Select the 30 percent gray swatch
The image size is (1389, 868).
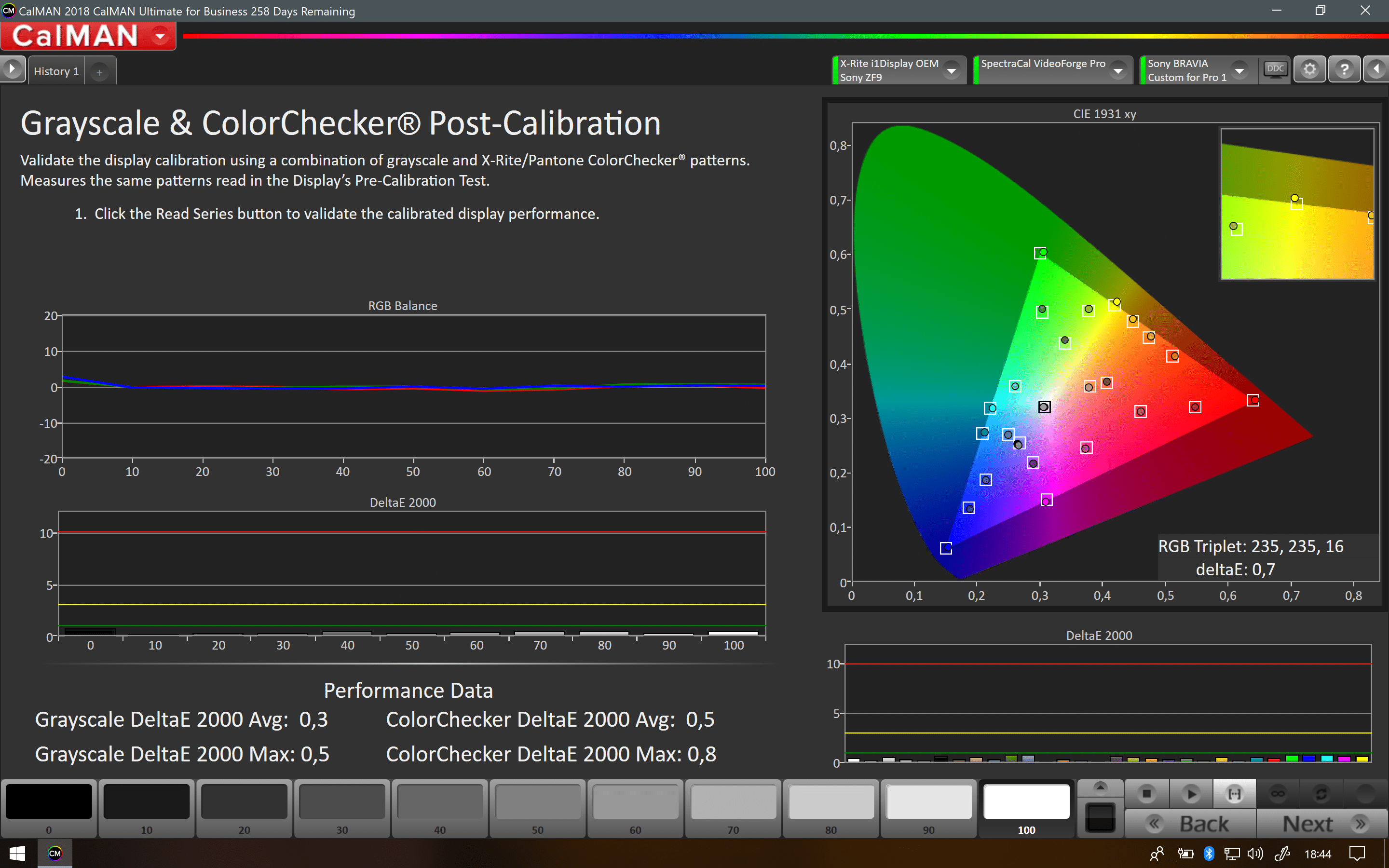pos(342,808)
